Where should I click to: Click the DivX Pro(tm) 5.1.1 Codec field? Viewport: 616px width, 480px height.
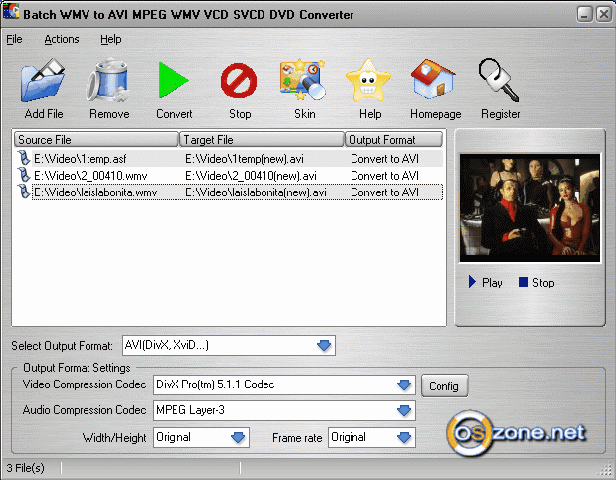click(x=284, y=385)
